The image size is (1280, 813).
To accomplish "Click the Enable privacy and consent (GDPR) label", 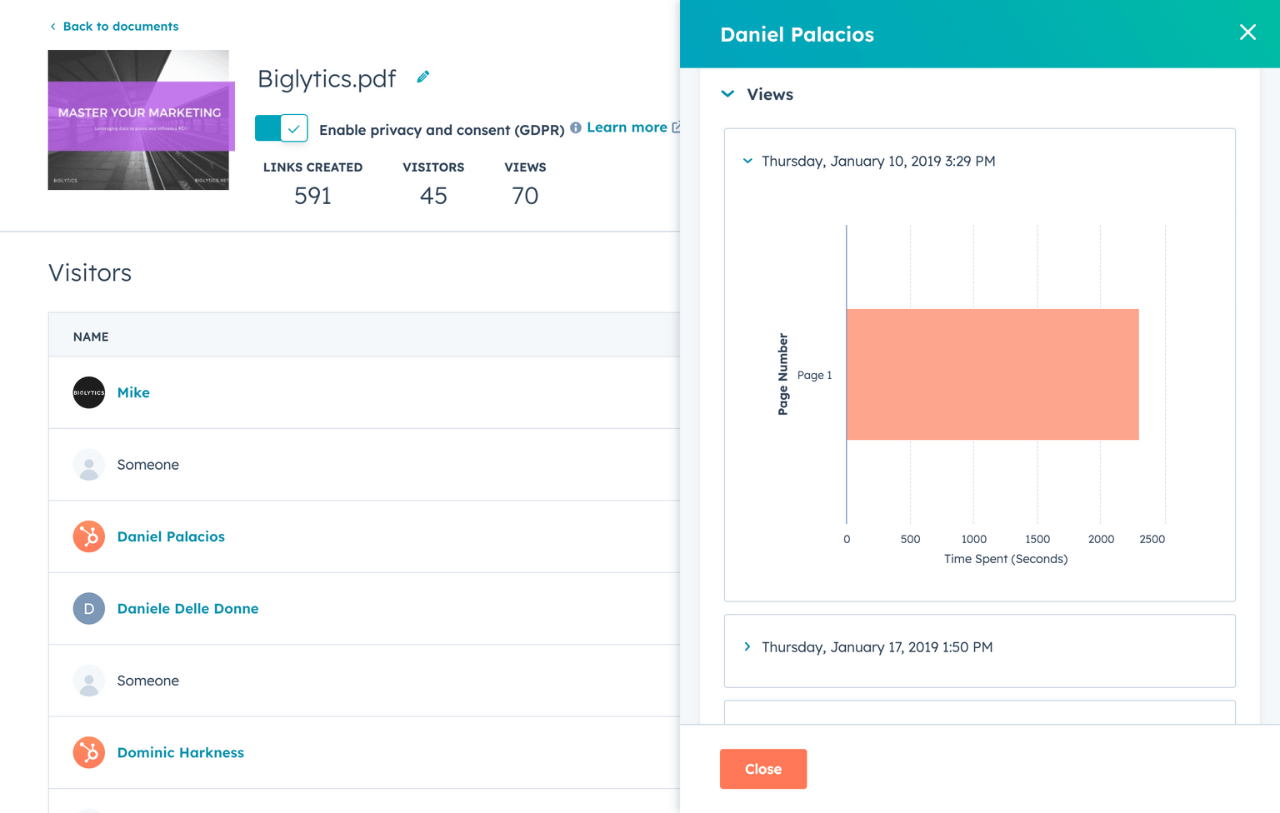I will tap(442, 130).
